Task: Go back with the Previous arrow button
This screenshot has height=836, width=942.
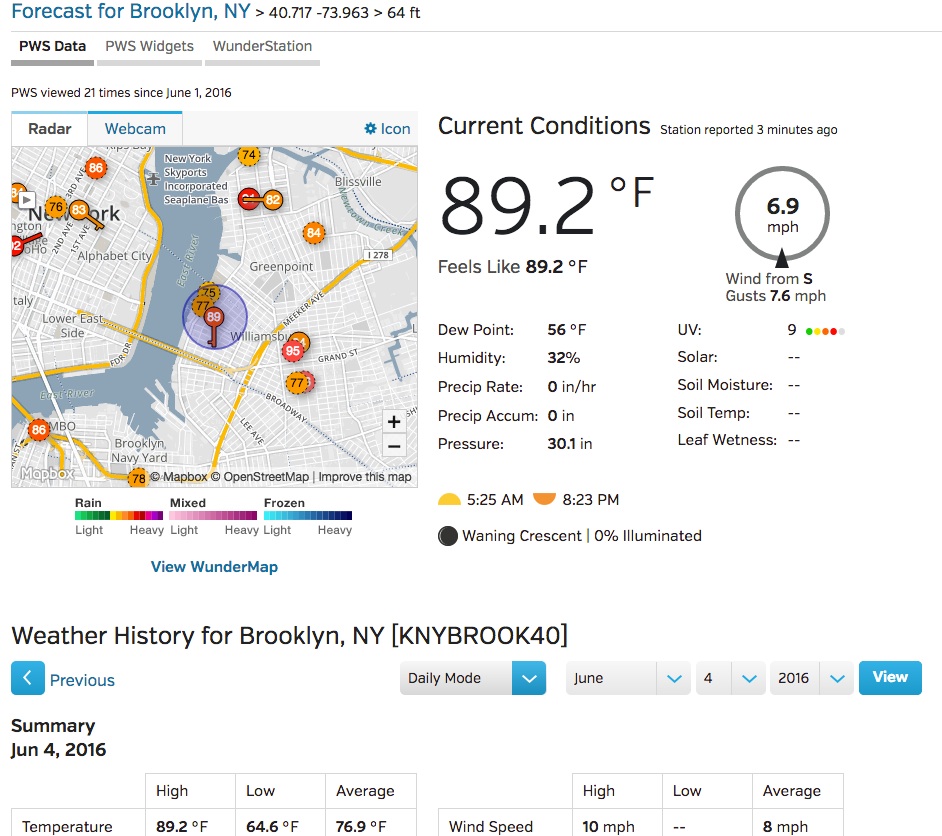Action: point(28,678)
